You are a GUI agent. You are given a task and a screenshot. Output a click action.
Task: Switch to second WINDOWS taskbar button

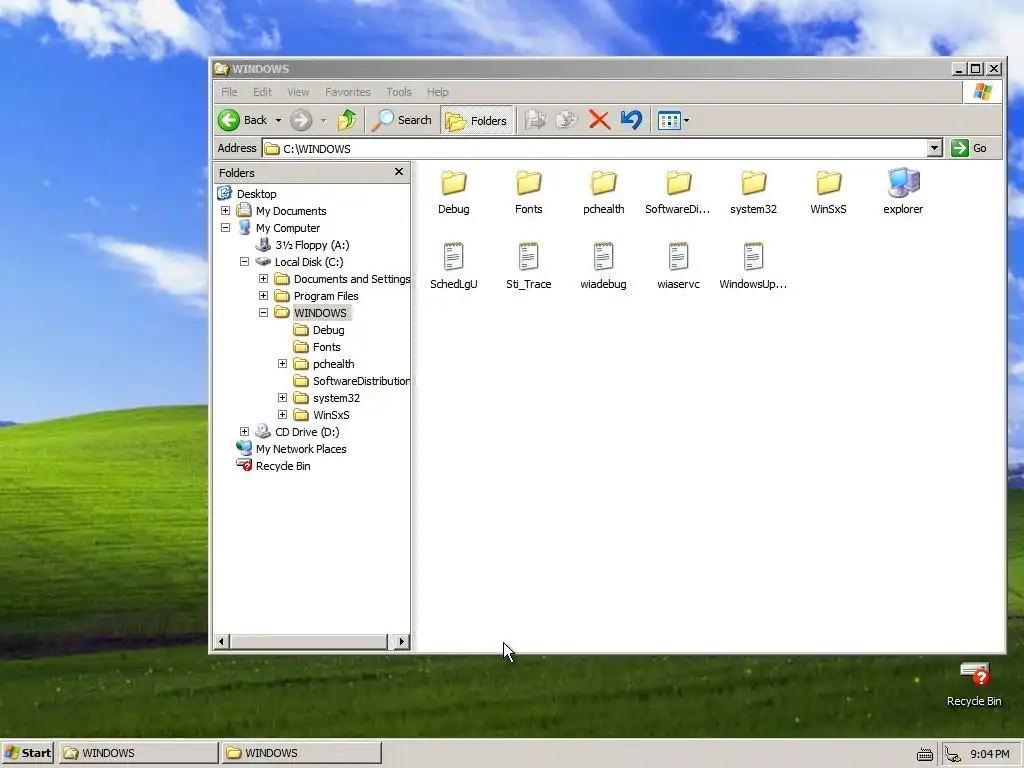pos(301,753)
